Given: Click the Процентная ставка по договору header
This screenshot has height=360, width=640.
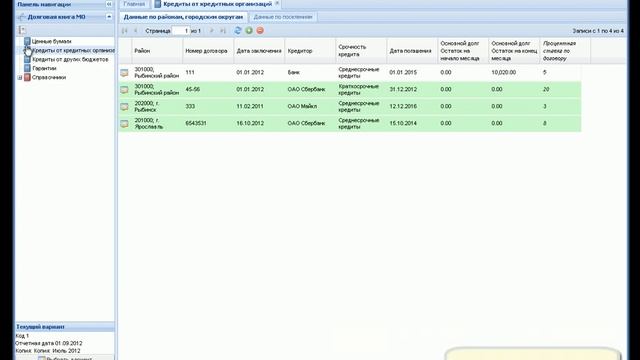Looking at the screenshot, I should 565,51.
